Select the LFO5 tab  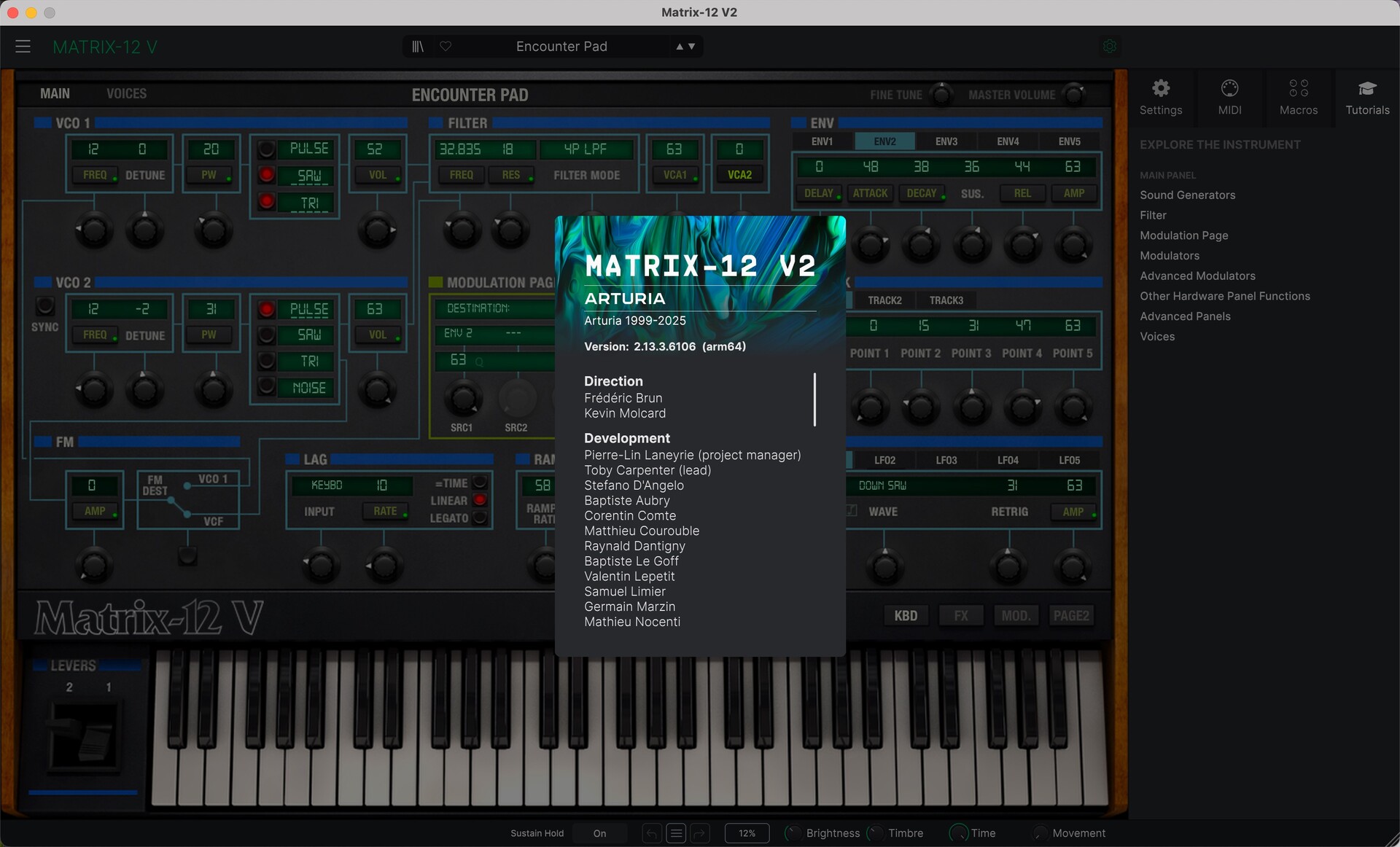click(x=1069, y=460)
